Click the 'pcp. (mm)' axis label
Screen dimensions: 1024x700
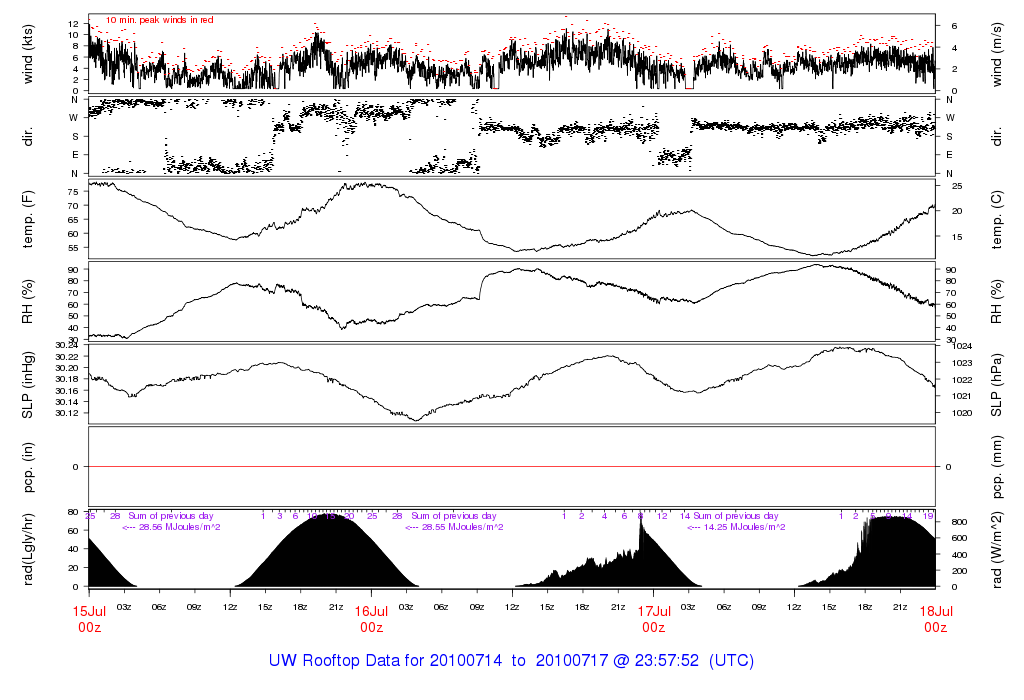coord(997,467)
